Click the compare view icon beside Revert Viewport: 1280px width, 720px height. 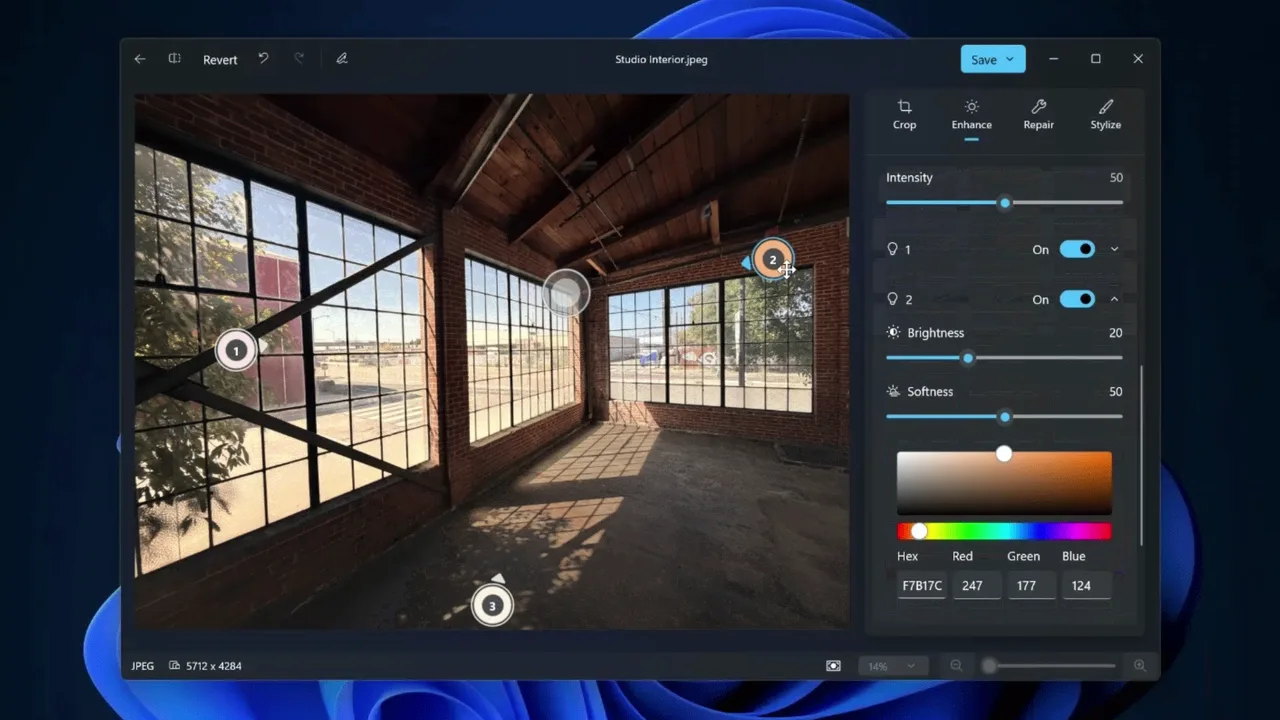tap(174, 59)
